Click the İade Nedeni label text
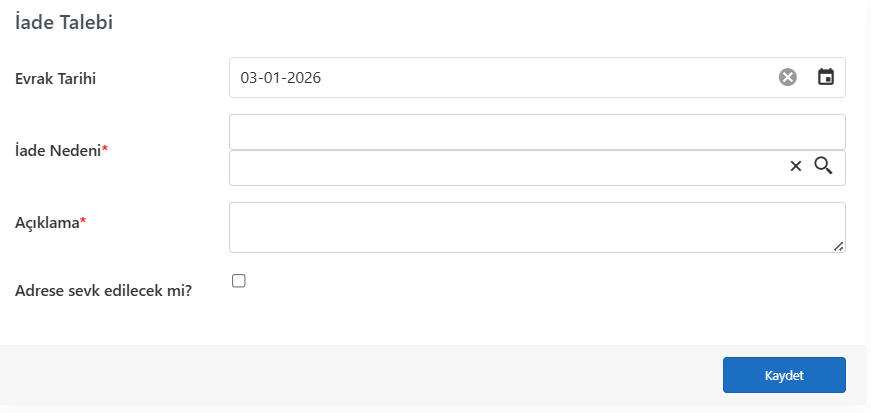The height and width of the screenshot is (413, 871). coord(58,151)
